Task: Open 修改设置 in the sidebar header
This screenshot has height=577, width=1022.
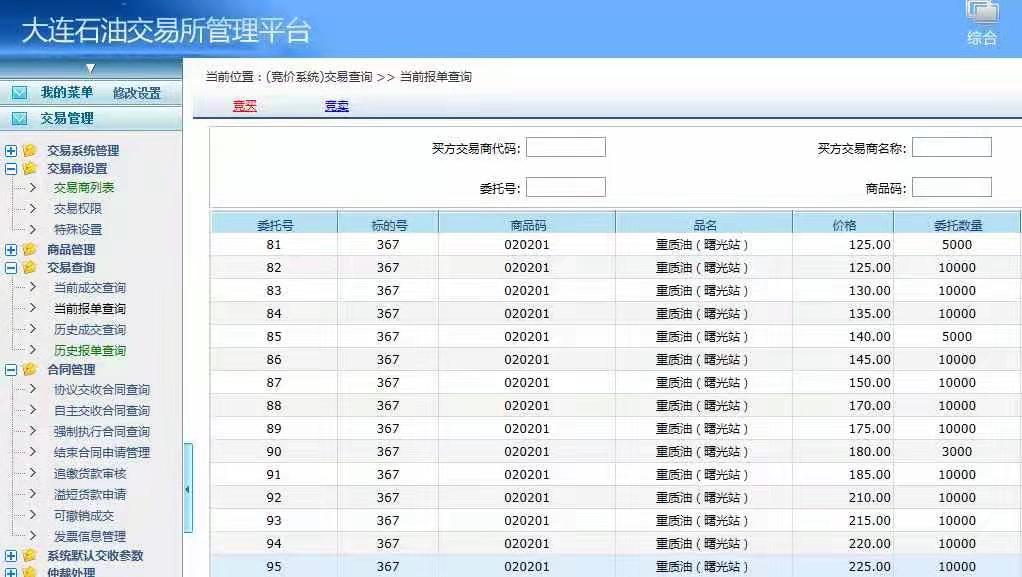Action: (x=137, y=93)
